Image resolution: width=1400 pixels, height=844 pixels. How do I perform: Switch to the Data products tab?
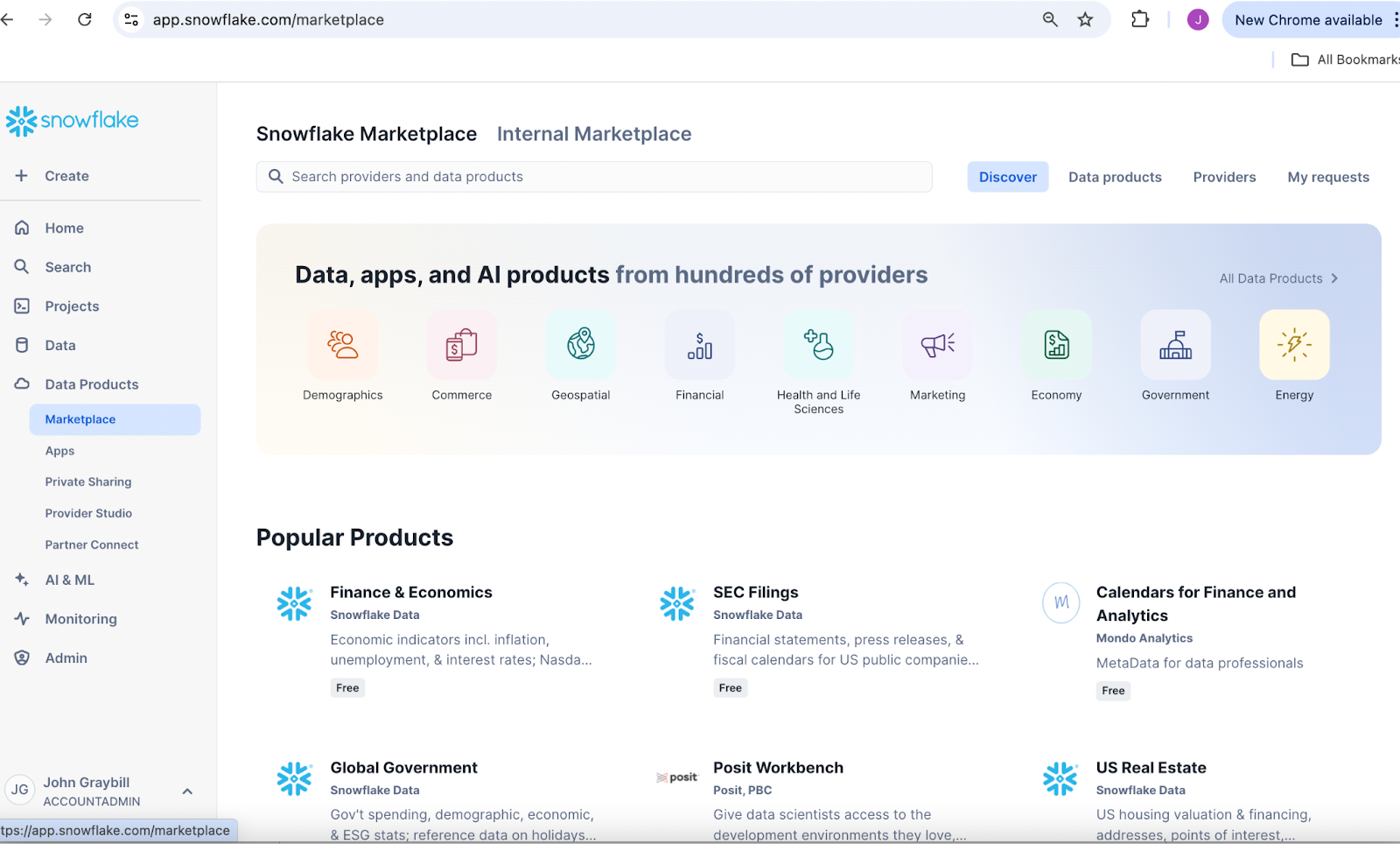(x=1115, y=177)
